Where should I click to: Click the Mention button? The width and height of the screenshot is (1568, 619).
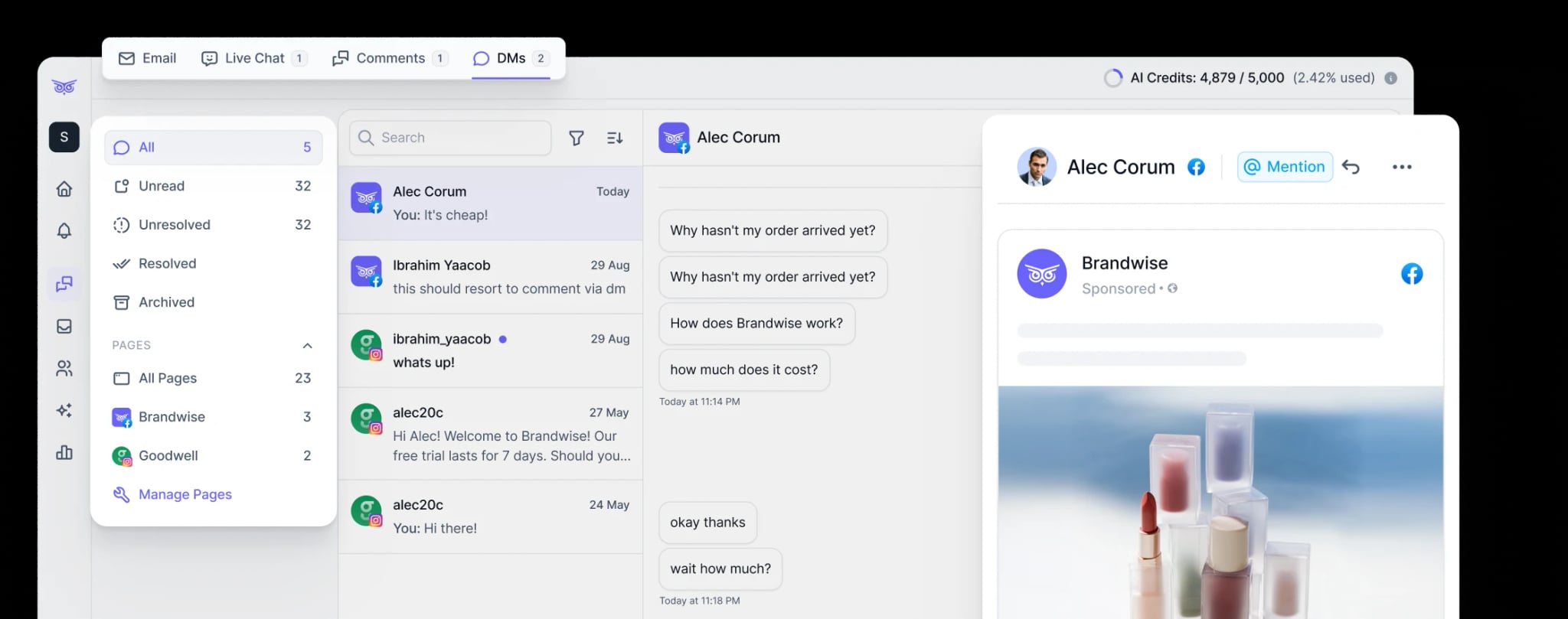pos(1285,167)
